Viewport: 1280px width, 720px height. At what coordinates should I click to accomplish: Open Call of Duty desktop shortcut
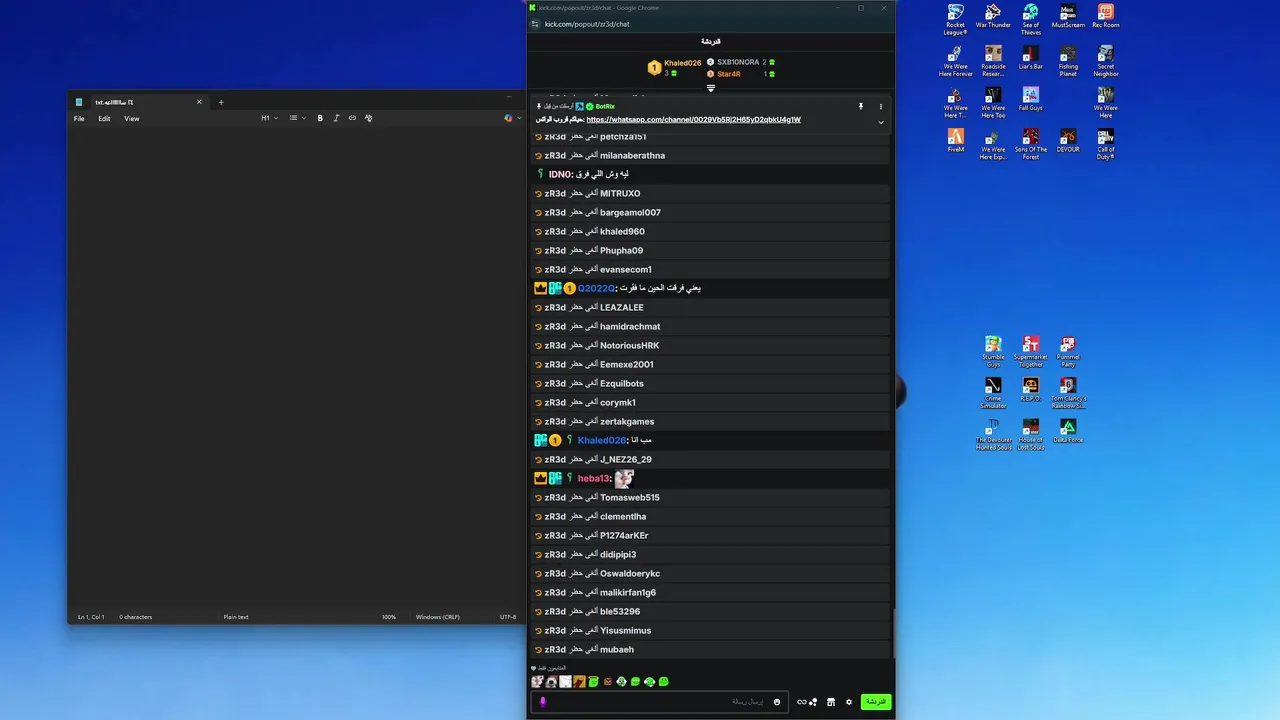[1106, 144]
